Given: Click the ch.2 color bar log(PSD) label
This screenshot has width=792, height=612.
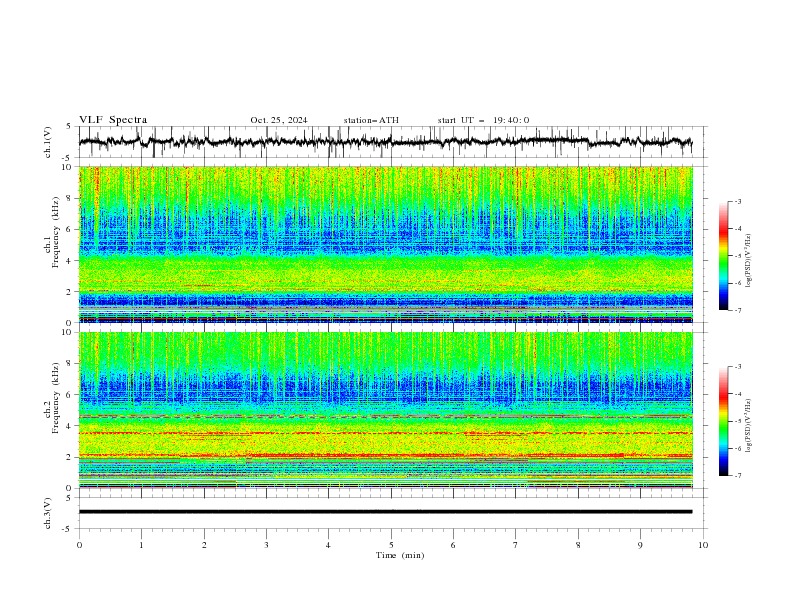Looking at the screenshot, I should 749,425.
